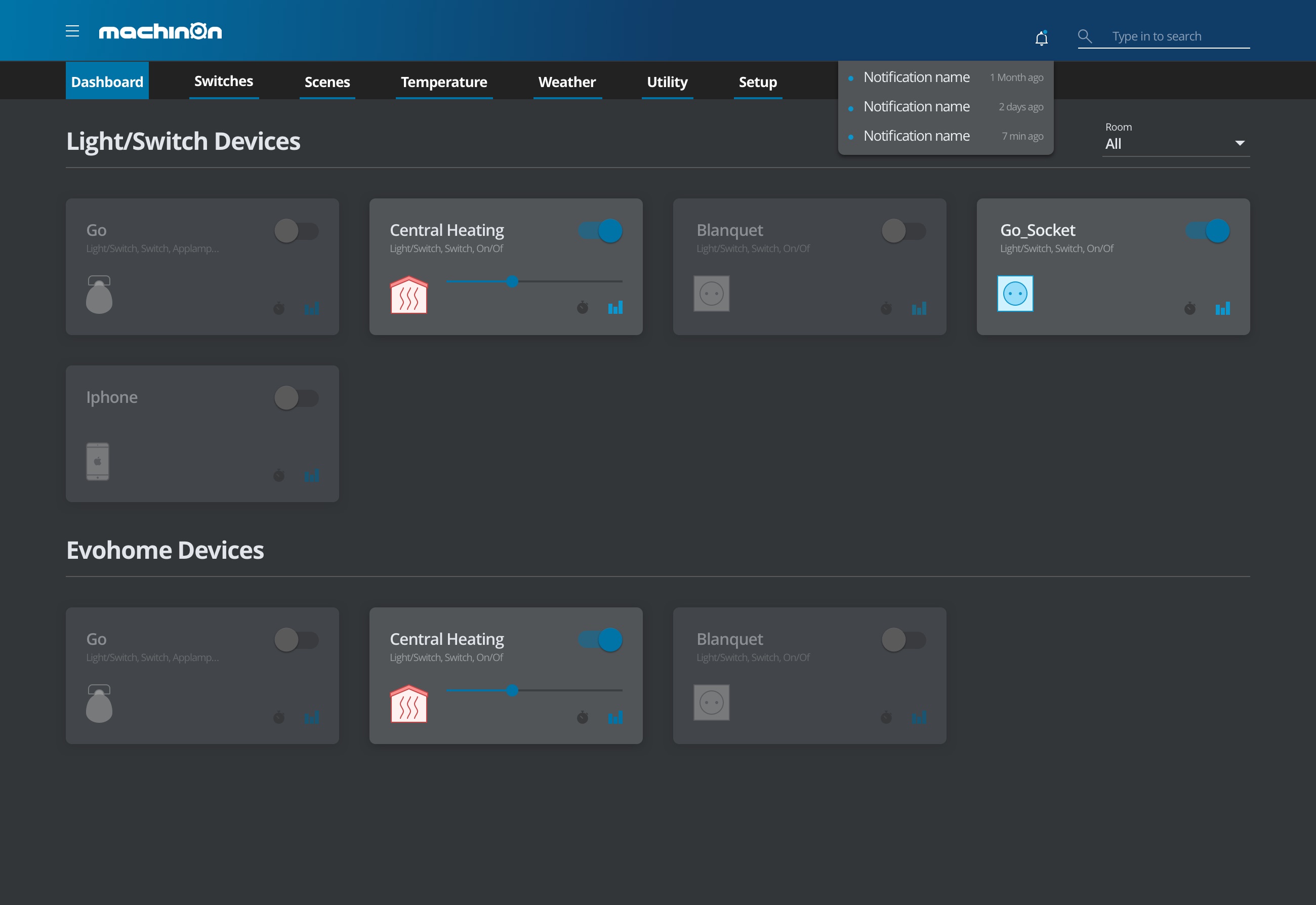Open chart for Central Heating in Light/Switch Devices
Screen dimensions: 1316x905
coord(616,307)
